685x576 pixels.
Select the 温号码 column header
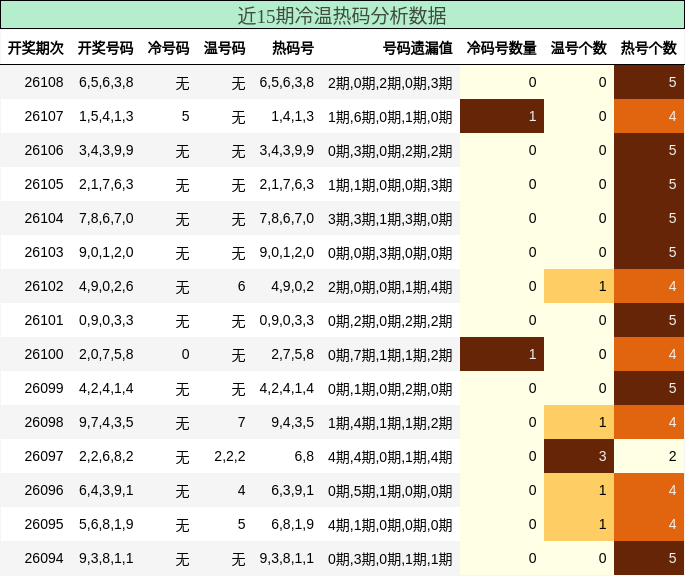[x=225, y=48]
